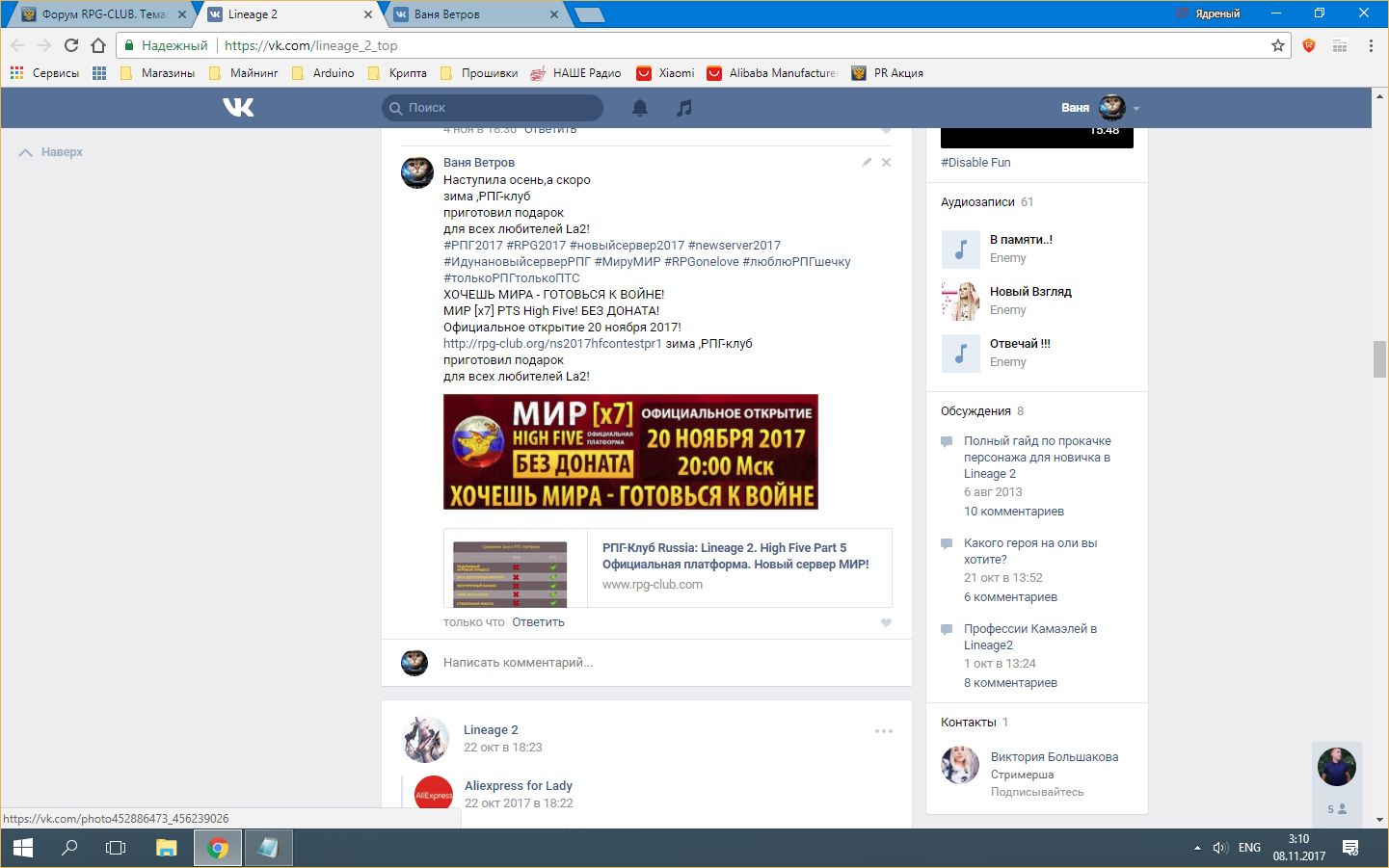The height and width of the screenshot is (868, 1389).
Task: Open the НАШЕ Радио bookmark
Action: 574,73
